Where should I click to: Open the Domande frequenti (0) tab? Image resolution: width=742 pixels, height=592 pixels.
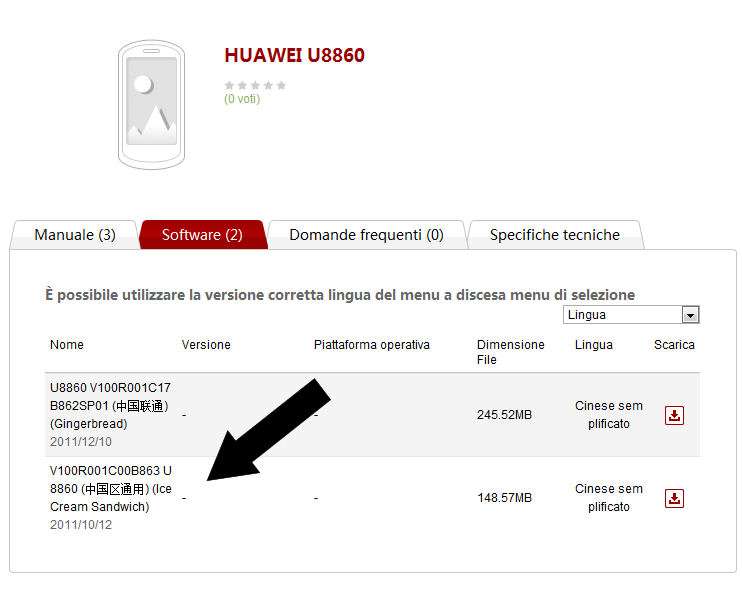click(x=366, y=235)
